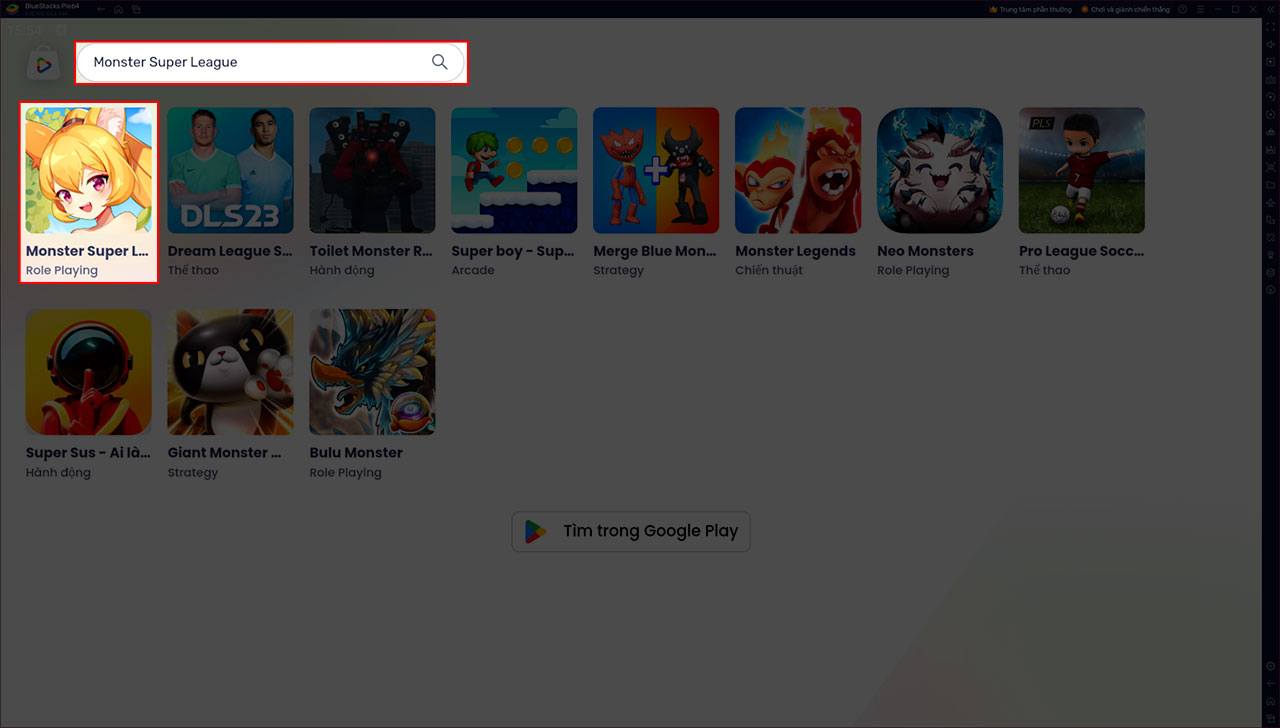The height and width of the screenshot is (728, 1280).
Task: Click the settings gear in sidebar bottom
Action: tap(1270, 666)
